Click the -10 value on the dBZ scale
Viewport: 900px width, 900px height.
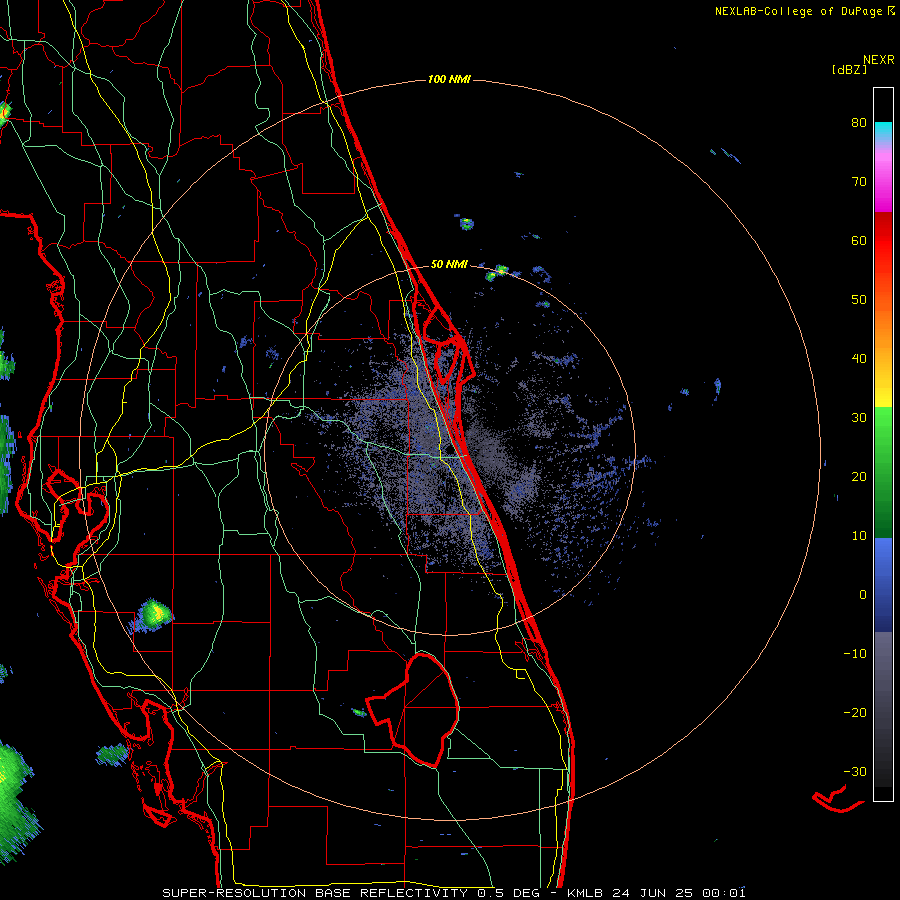click(x=855, y=654)
